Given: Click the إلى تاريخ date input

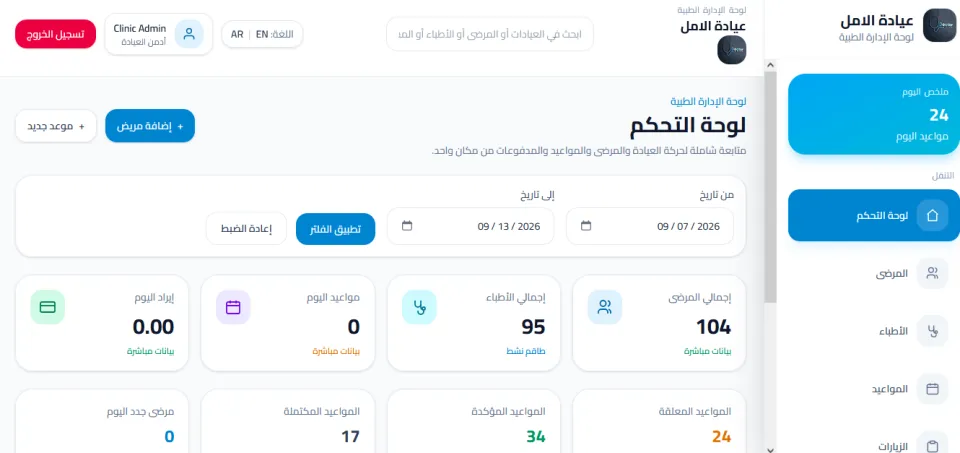Looking at the screenshot, I should coord(470,226).
